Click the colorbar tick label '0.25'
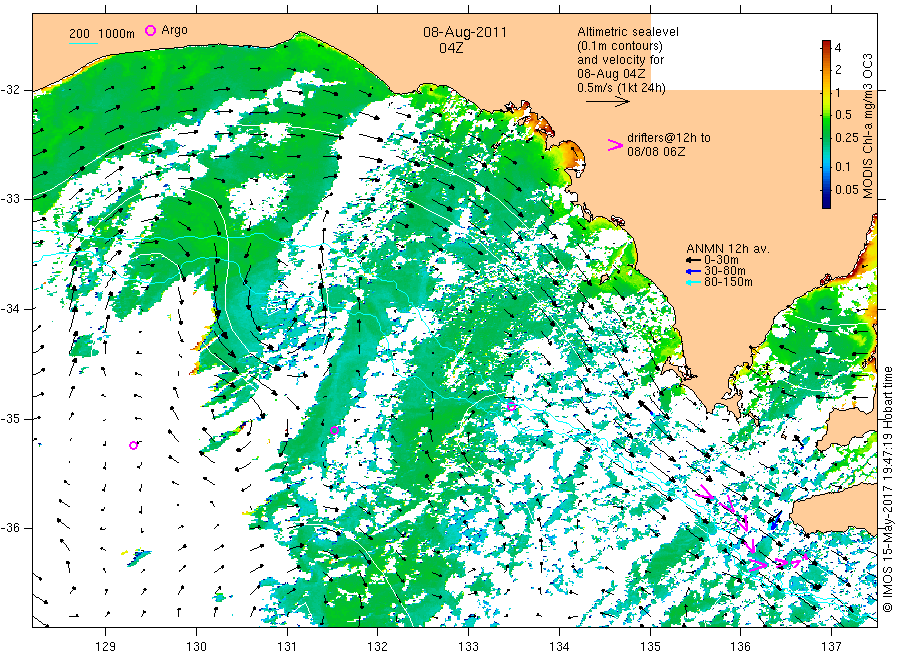This screenshot has width=900, height=660. coord(847,138)
